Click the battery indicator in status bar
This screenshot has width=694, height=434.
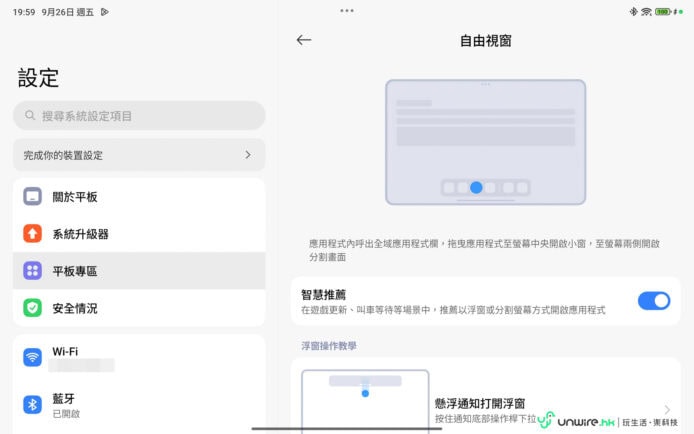point(662,11)
